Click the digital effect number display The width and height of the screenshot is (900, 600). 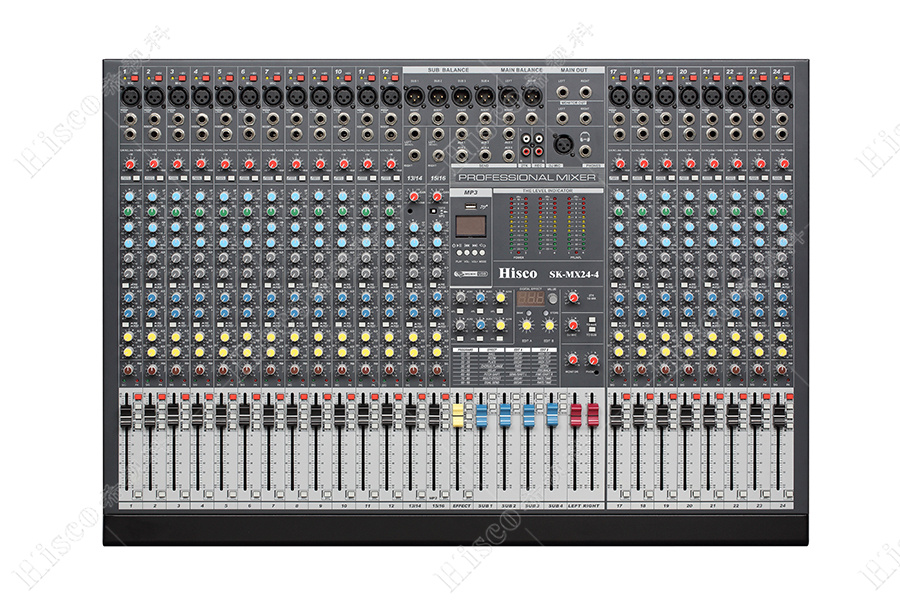point(529,299)
